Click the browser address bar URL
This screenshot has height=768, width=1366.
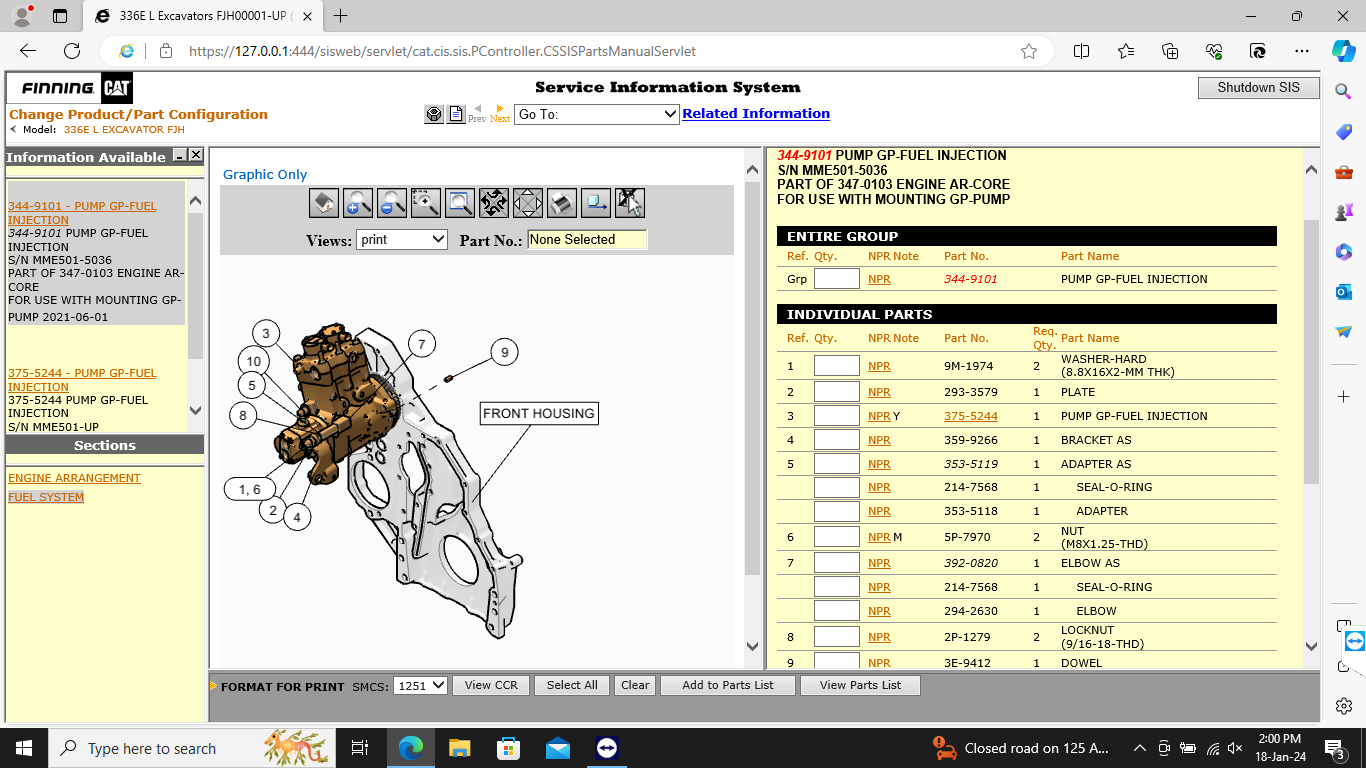pos(442,51)
